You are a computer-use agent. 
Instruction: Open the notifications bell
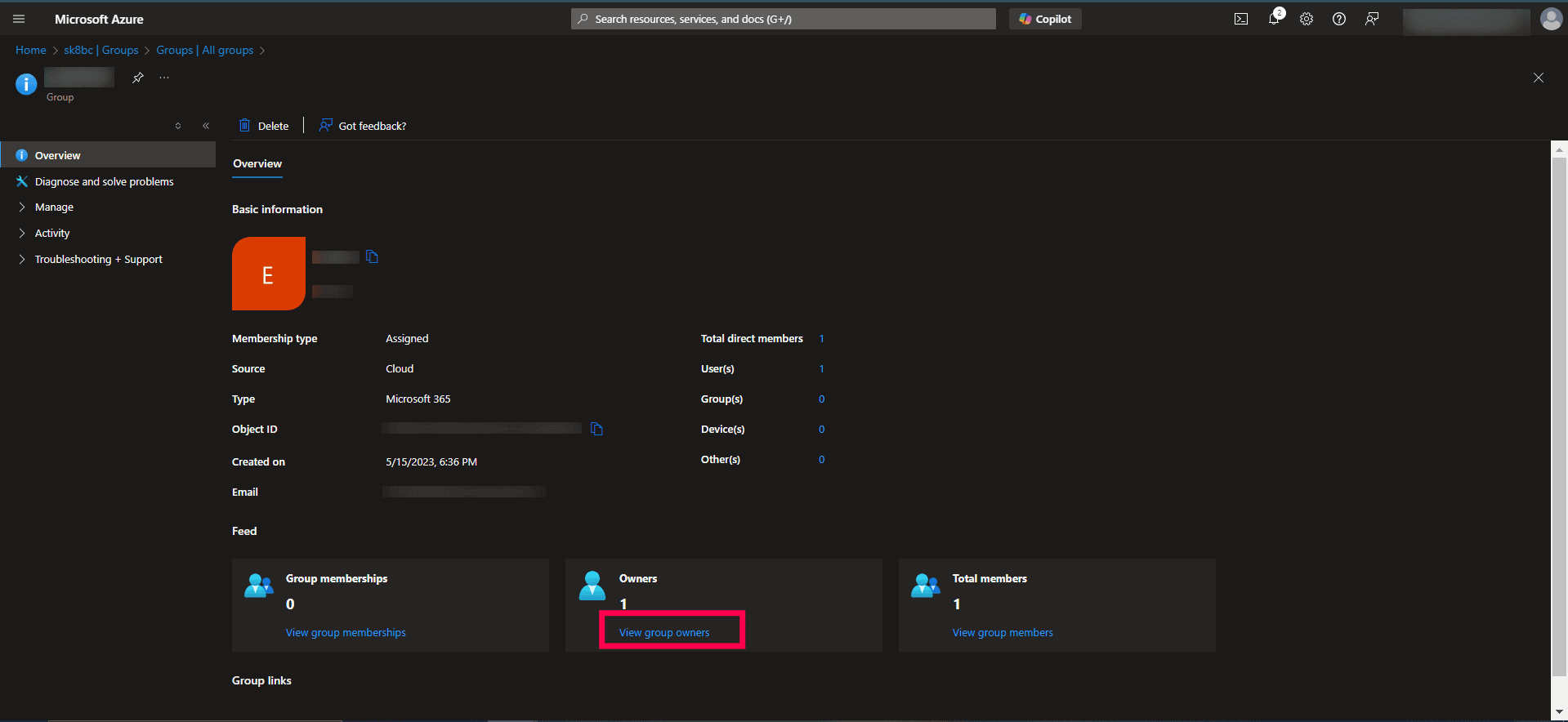[1274, 19]
